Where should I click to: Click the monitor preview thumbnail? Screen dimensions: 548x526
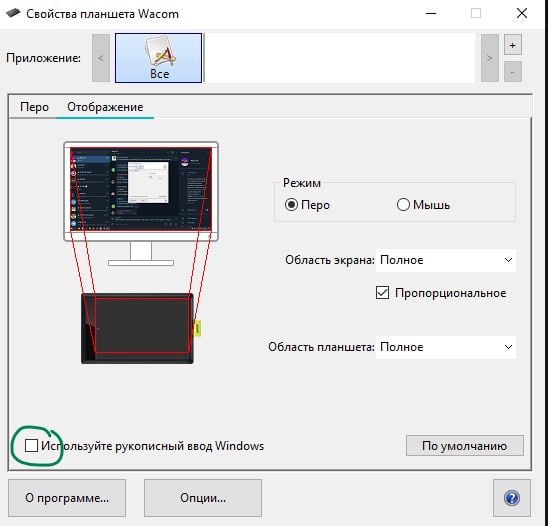[141, 190]
